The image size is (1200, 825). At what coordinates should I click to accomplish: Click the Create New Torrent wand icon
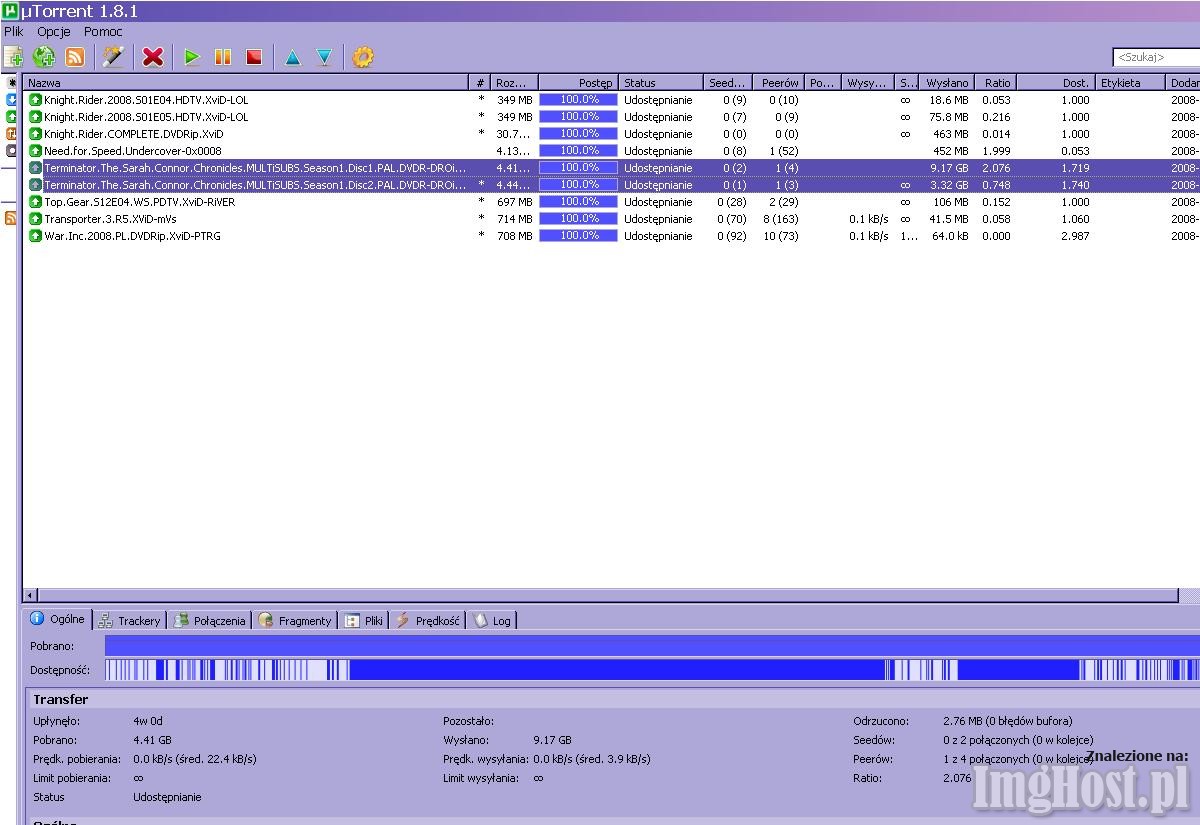[x=114, y=57]
